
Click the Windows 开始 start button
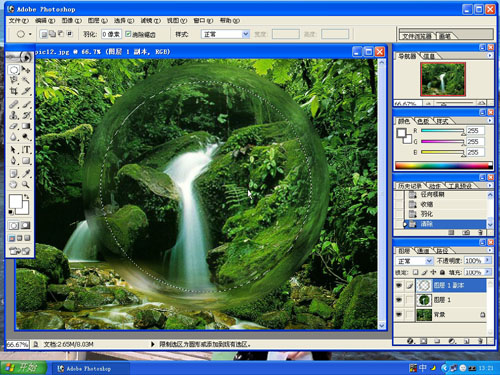pyautogui.click(x=23, y=368)
